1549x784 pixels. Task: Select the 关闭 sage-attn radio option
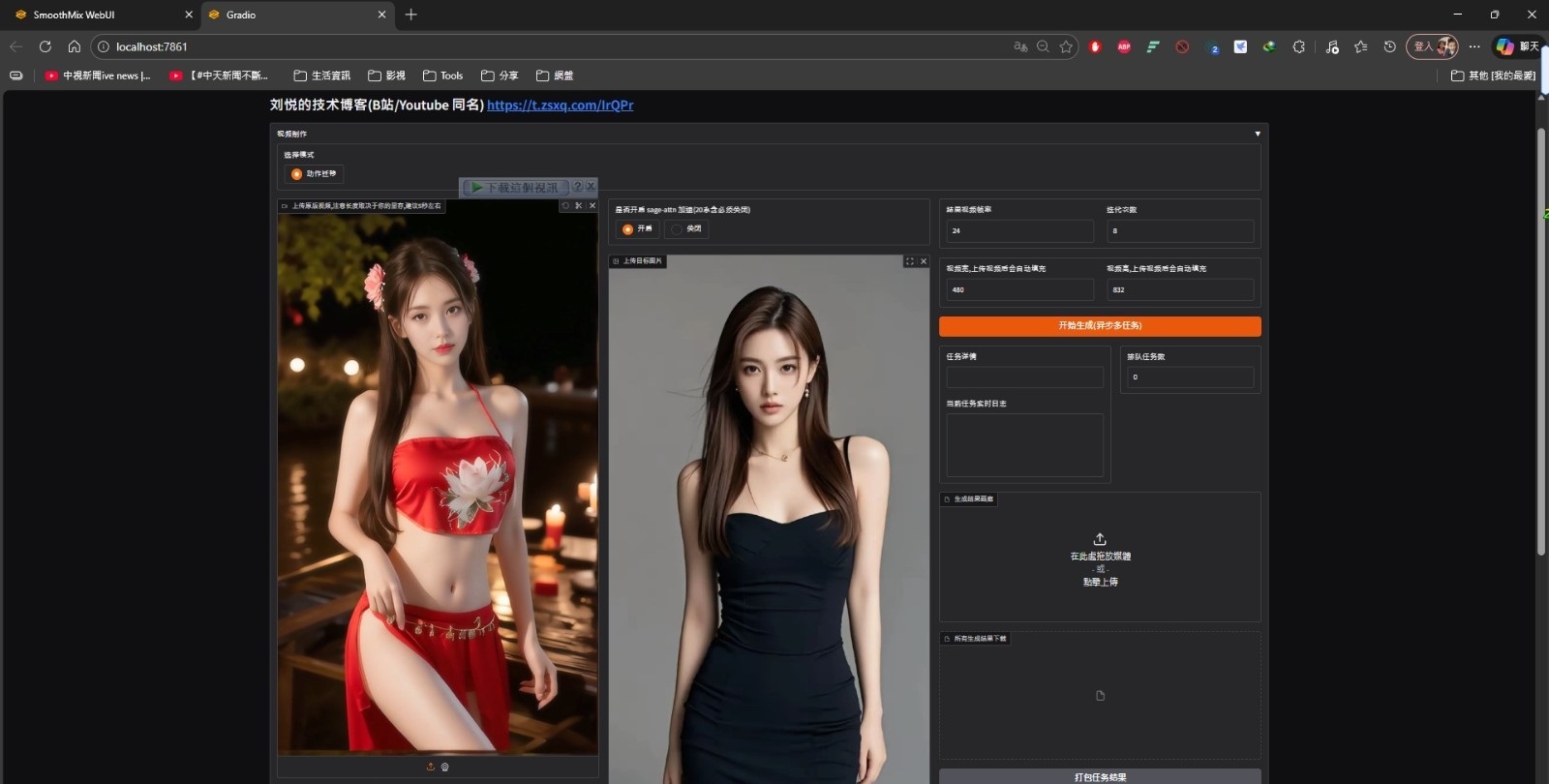(677, 229)
